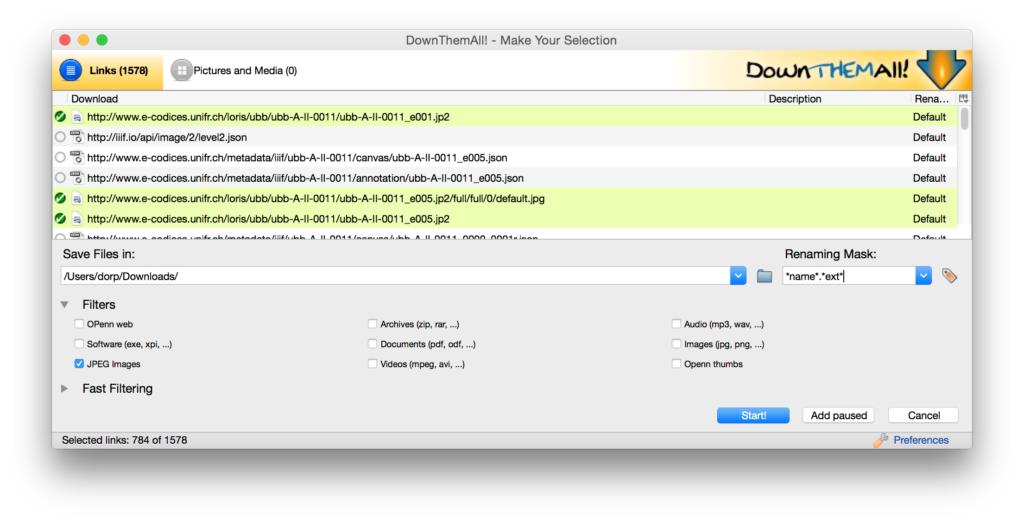1024x523 pixels.
Task: Enable Audio (mp3, wav, ...) filter
Action: [676, 324]
